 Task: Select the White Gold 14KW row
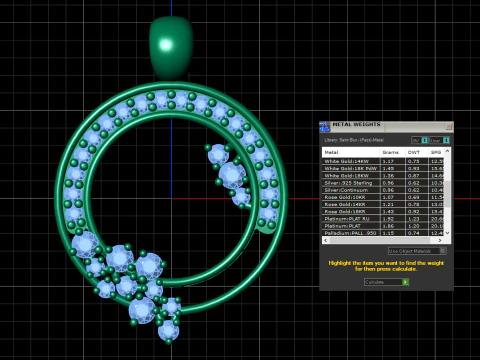pyautogui.click(x=383, y=161)
